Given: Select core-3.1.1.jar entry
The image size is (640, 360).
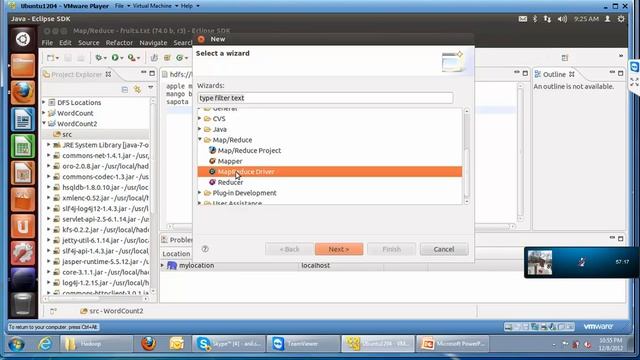Looking at the screenshot, I should click(x=101, y=272).
